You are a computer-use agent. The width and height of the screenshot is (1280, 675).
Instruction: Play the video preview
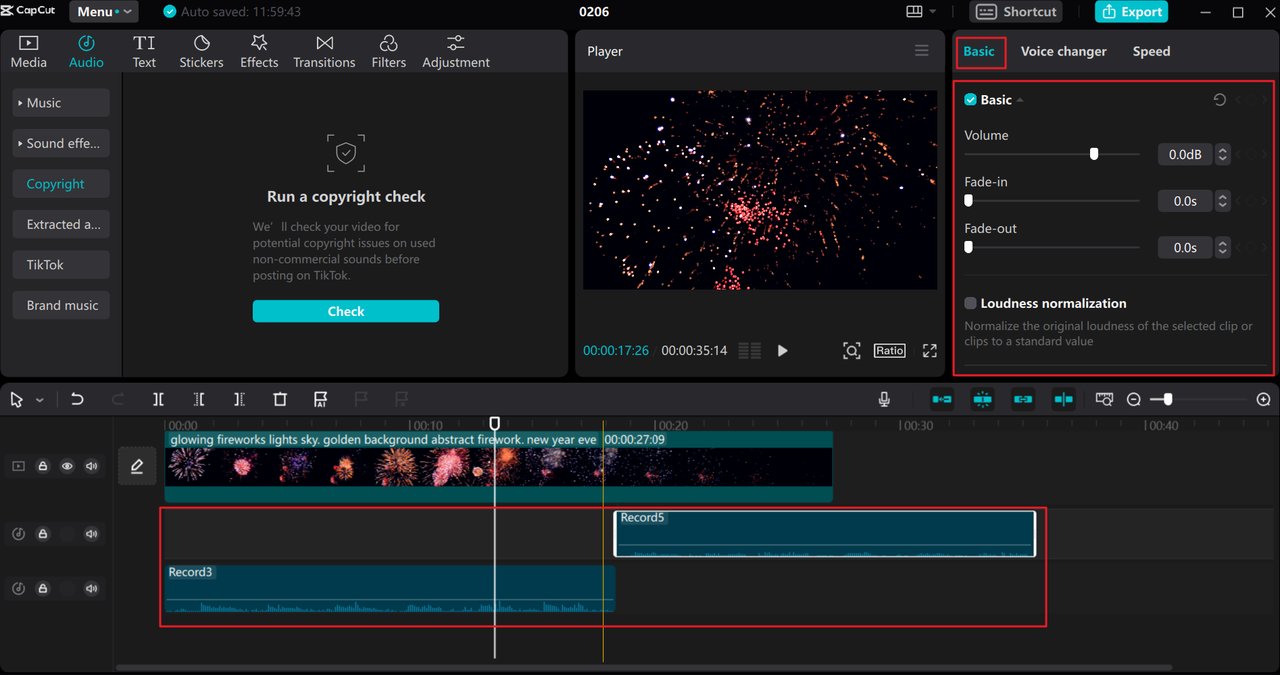tap(782, 351)
